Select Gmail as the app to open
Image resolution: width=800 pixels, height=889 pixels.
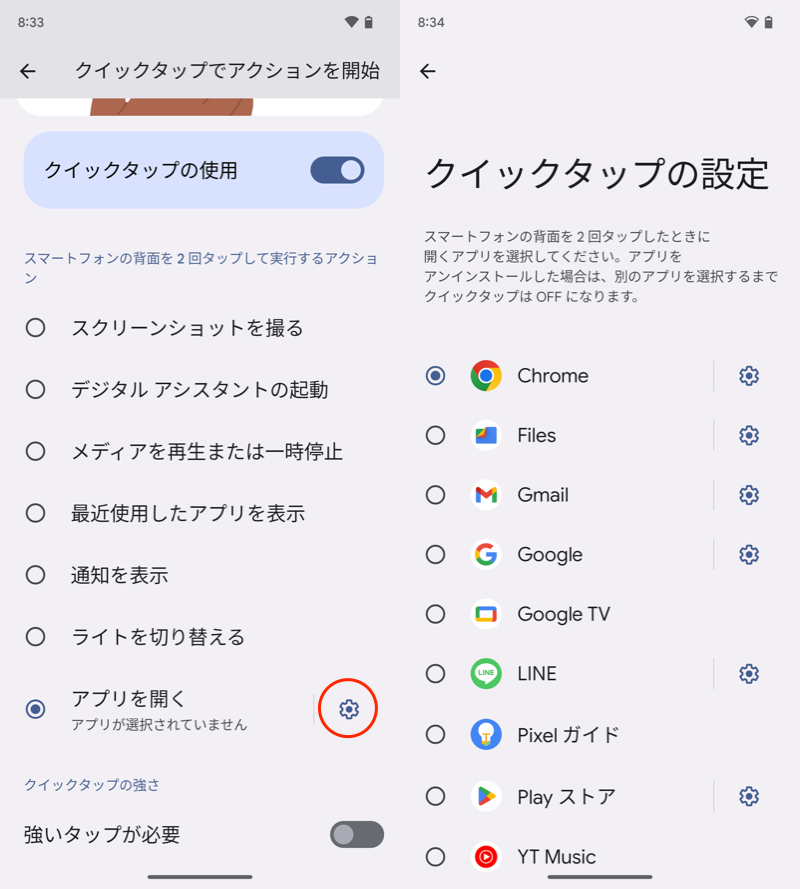(x=436, y=495)
